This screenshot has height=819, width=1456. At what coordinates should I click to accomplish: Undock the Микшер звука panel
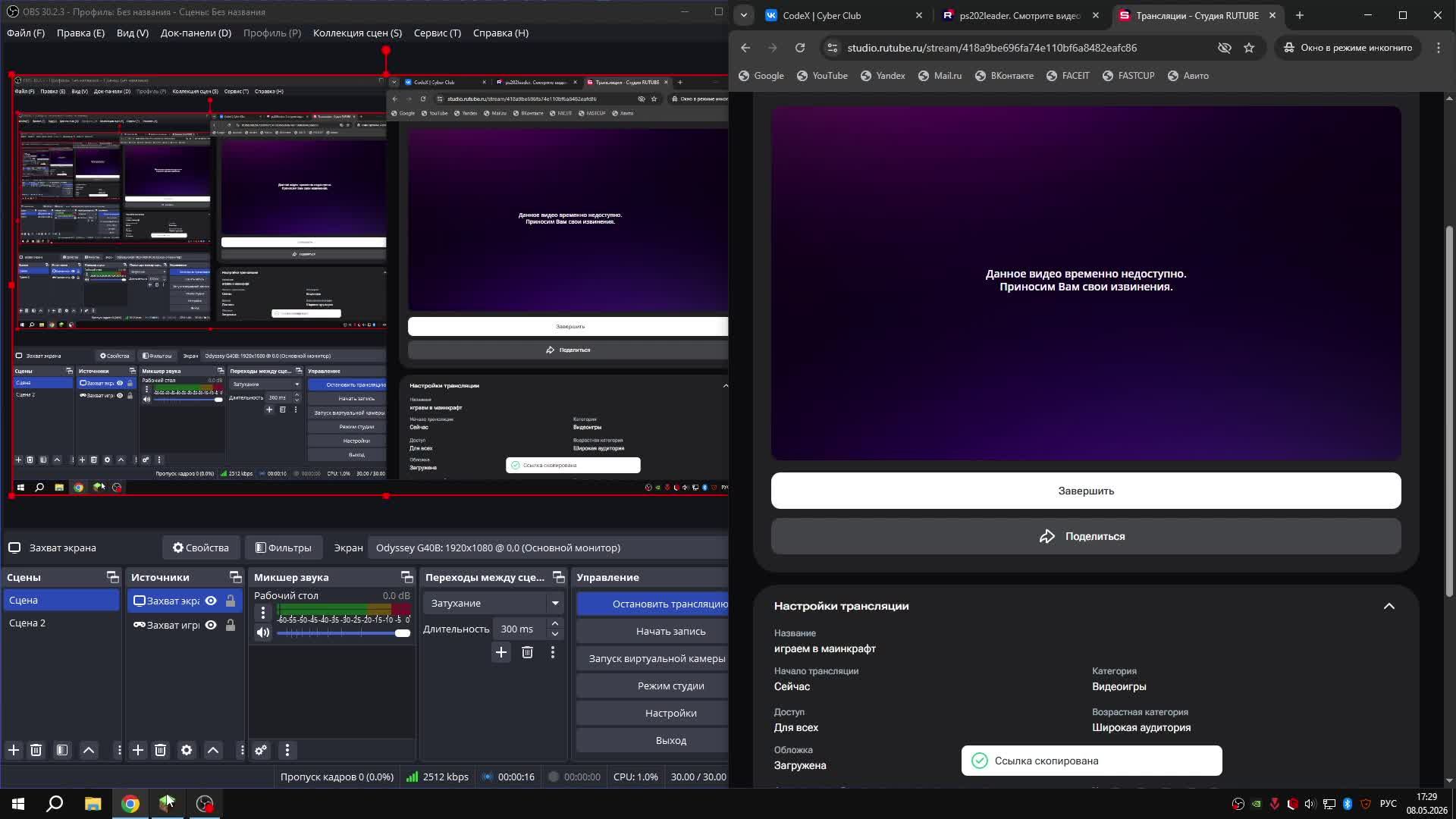[406, 577]
